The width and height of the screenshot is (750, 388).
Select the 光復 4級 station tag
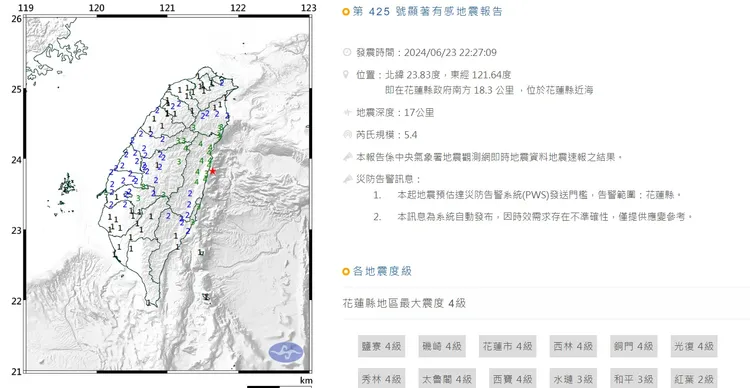point(694,346)
